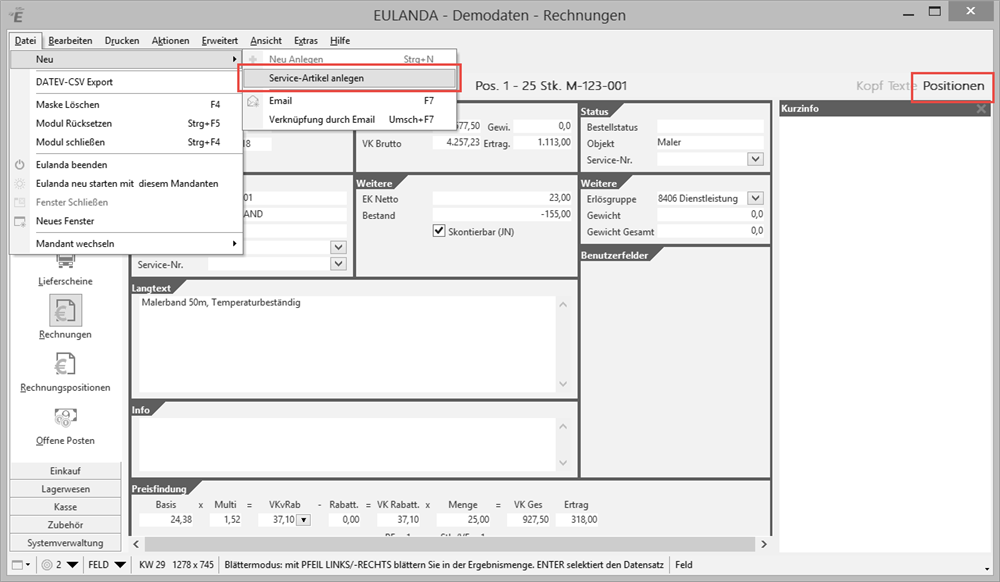Image resolution: width=1000 pixels, height=582 pixels.
Task: Click the Bestellstatus field
Action: pyautogui.click(x=710, y=127)
